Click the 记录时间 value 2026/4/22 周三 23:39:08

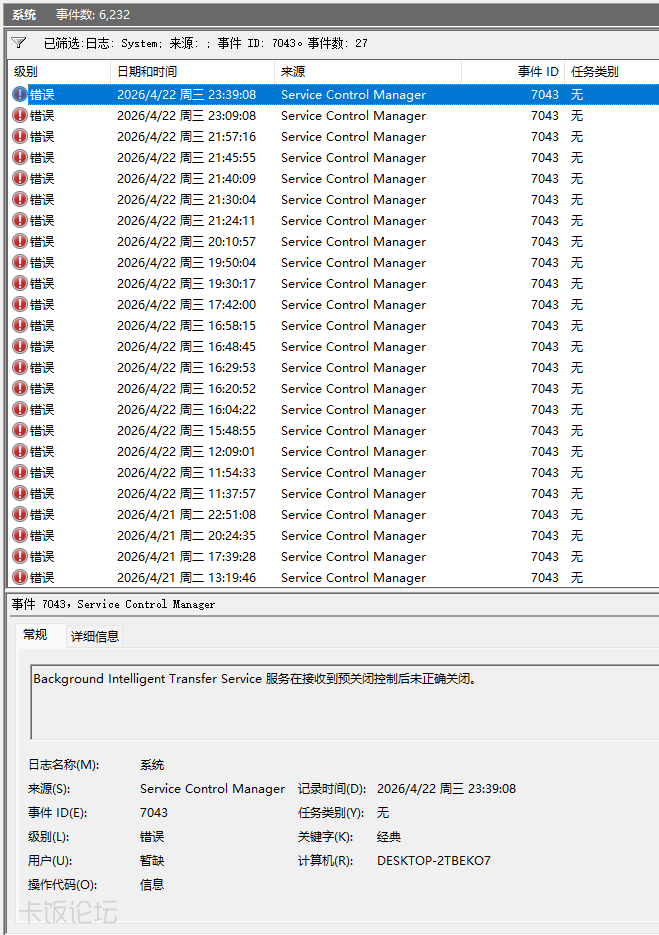pyautogui.click(x=446, y=788)
